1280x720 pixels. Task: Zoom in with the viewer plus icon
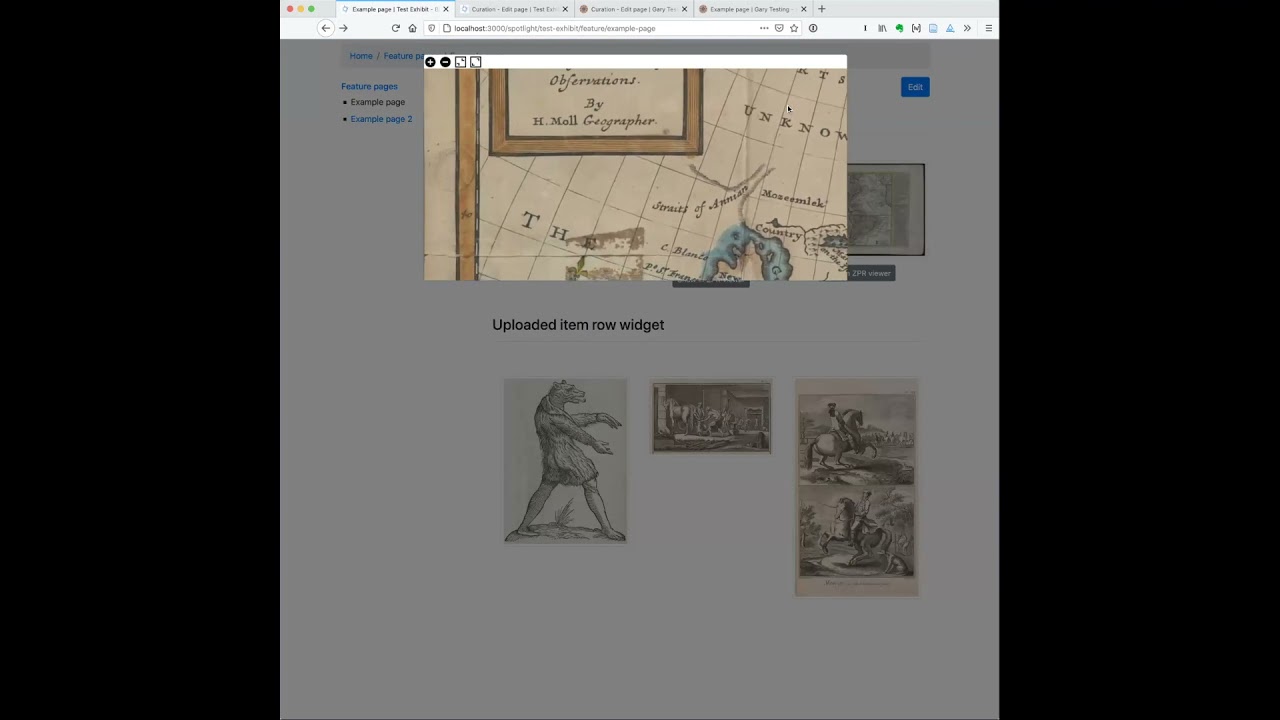point(430,62)
